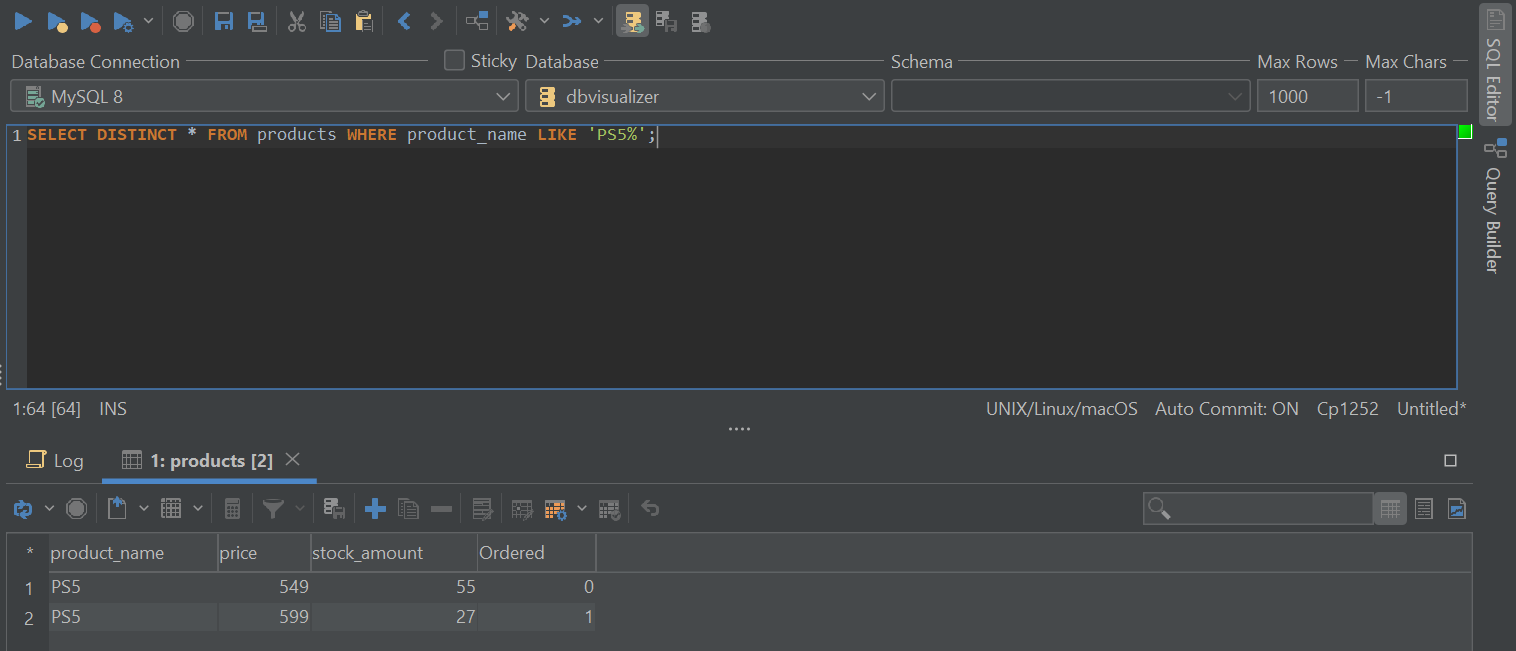This screenshot has height=651, width=1516.
Task: Paste from clipboard using toolbar icon
Action: (x=363, y=21)
